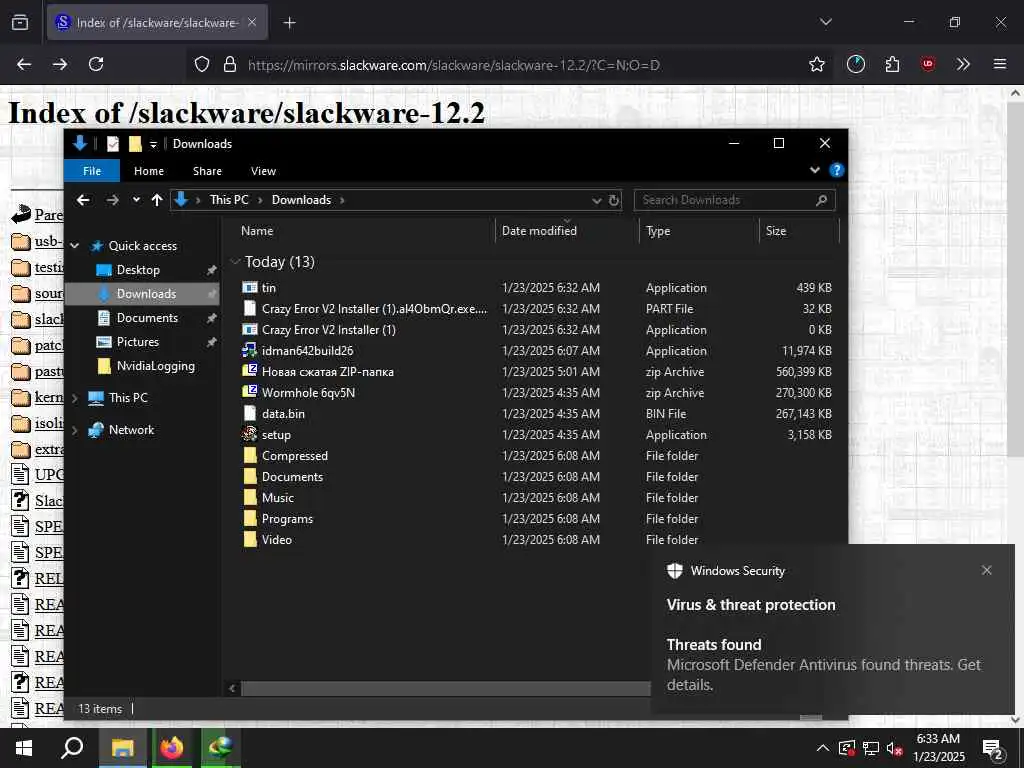Open Windows taskbar search
The width and height of the screenshot is (1024, 768).
tap(72, 748)
